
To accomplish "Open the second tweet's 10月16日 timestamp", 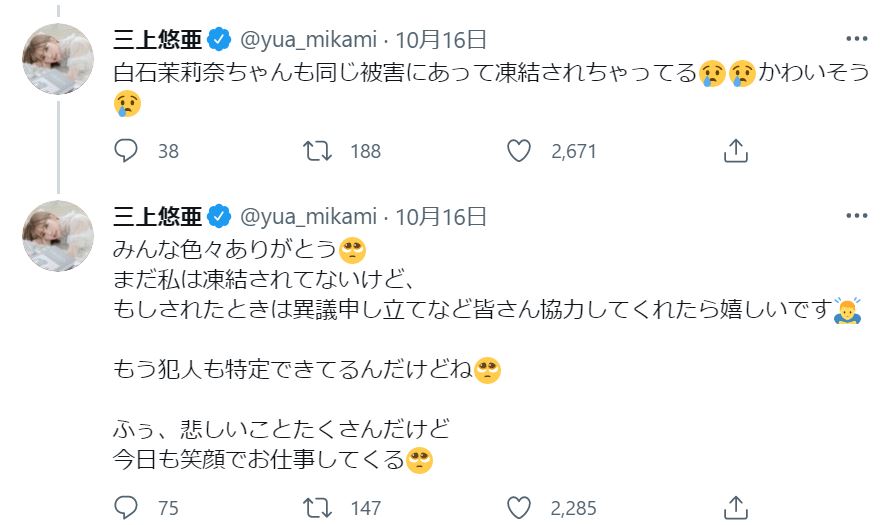I will [x=441, y=216].
